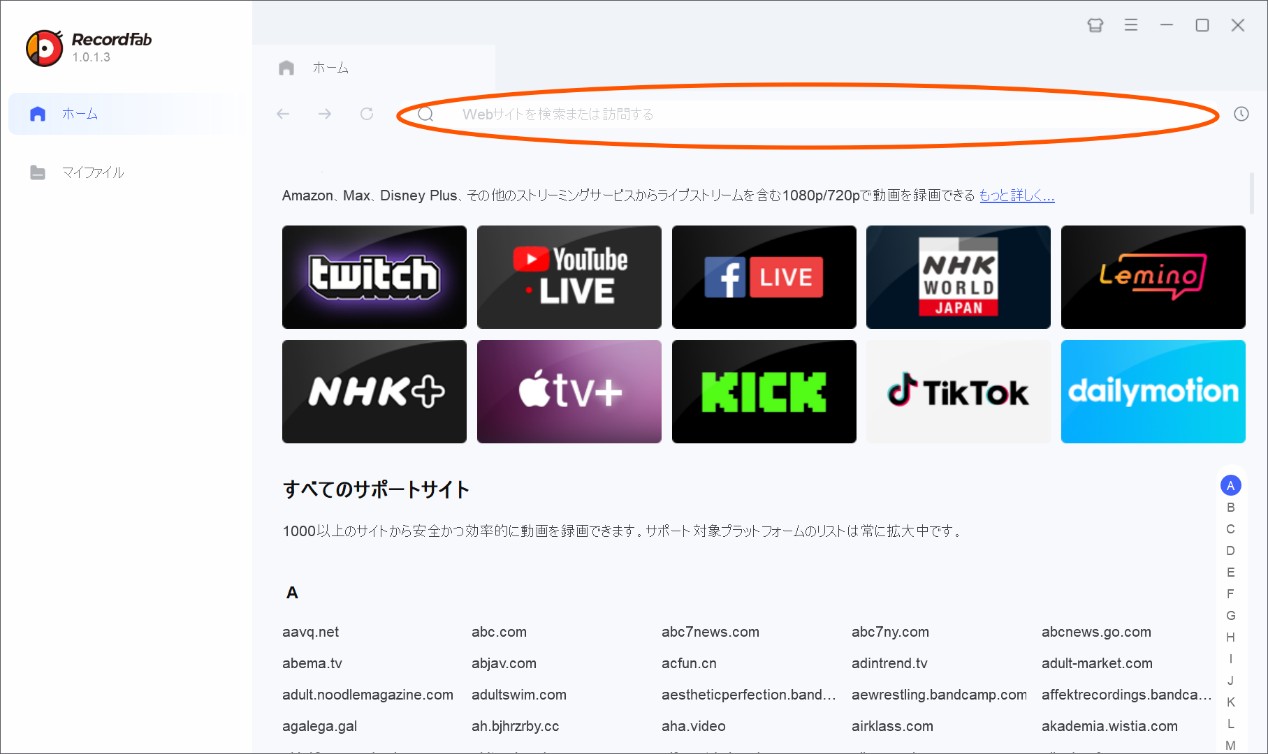Screen dimensions: 1268x754
Task: Jump to letter G in alphabet index
Action: [1231, 616]
